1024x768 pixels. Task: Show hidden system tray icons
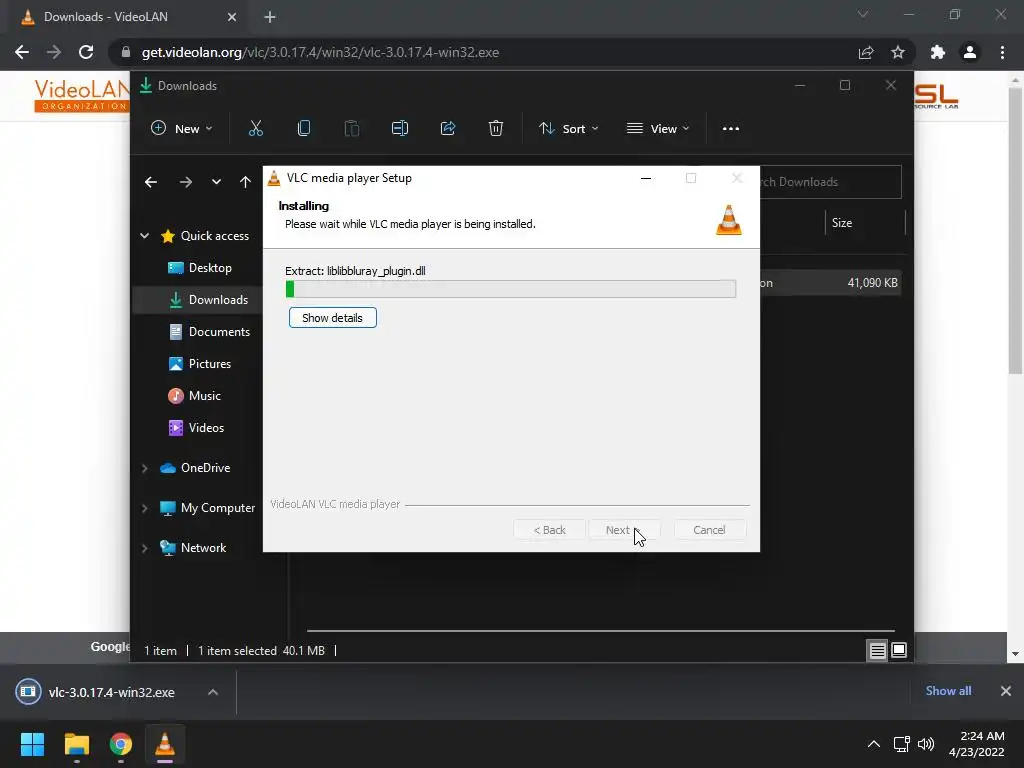tap(873, 744)
